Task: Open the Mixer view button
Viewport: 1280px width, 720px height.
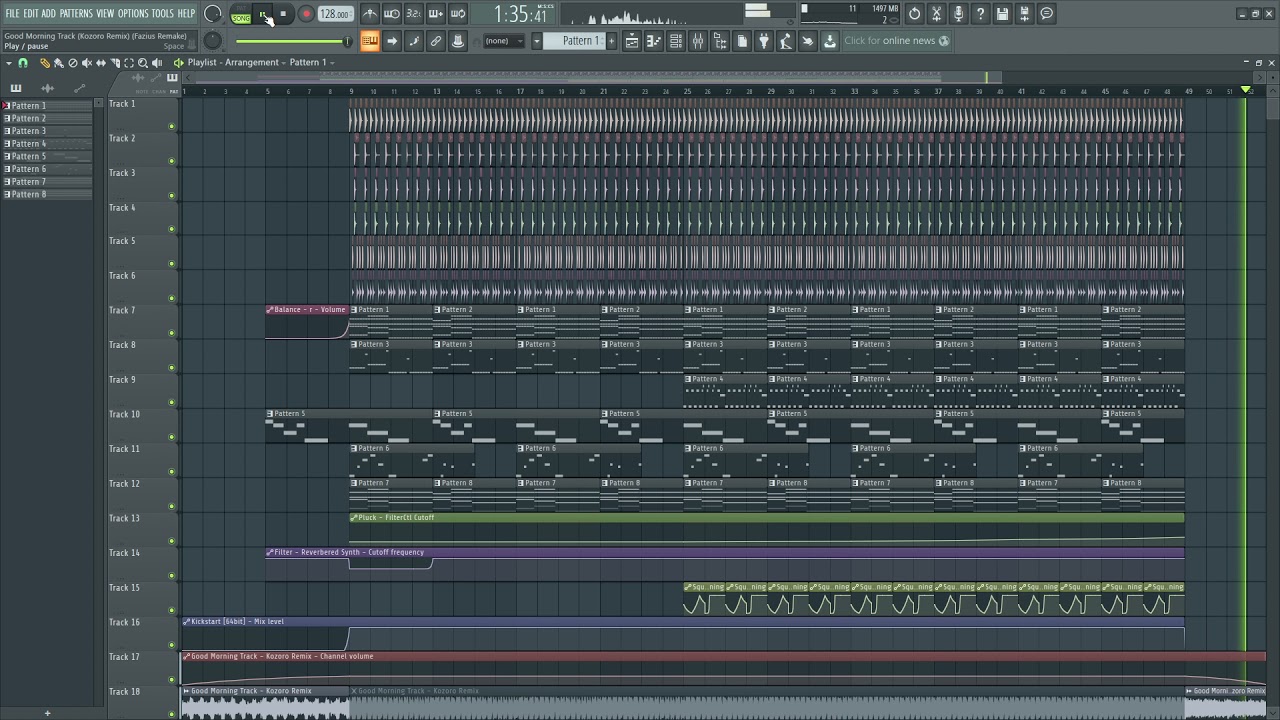Action: click(x=698, y=41)
